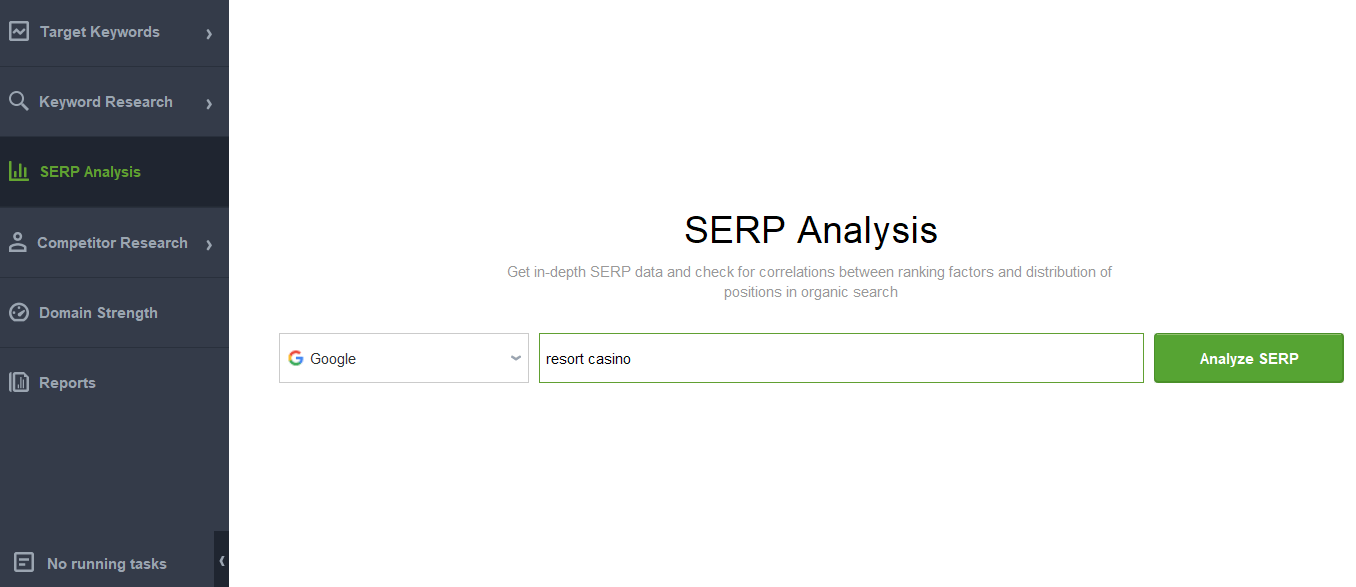Image resolution: width=1356 pixels, height=587 pixels.
Task: Click the Reports document icon
Action: [x=18, y=382]
